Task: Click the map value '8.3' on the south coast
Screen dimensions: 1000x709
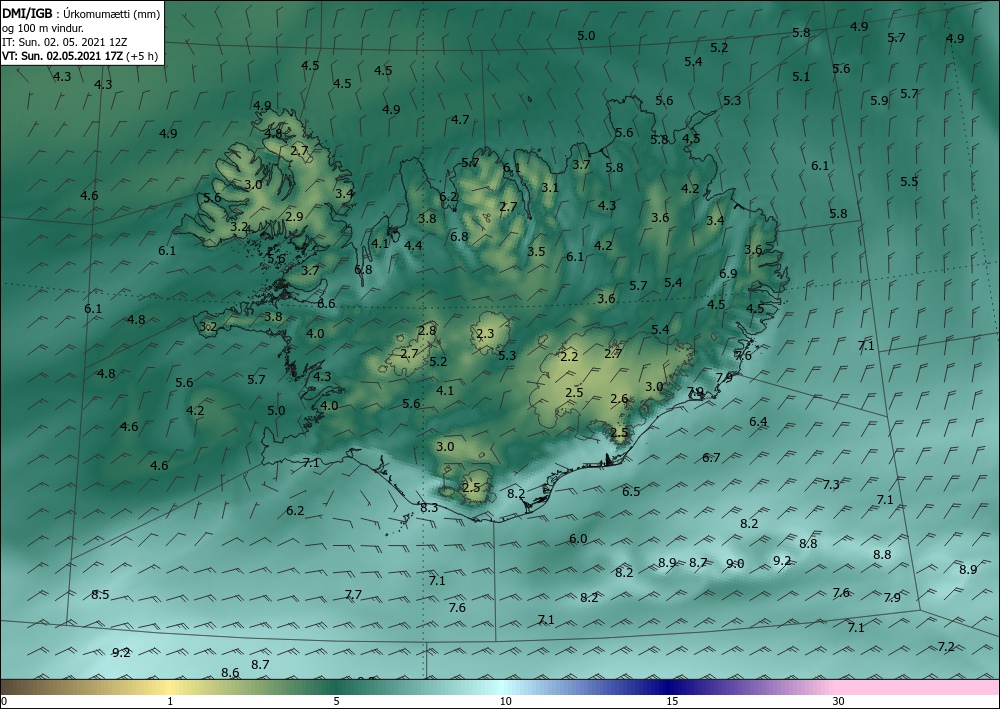Action: (x=429, y=508)
